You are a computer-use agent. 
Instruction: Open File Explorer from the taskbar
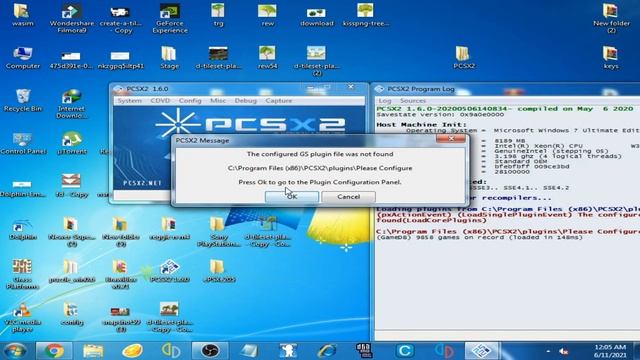click(x=93, y=351)
